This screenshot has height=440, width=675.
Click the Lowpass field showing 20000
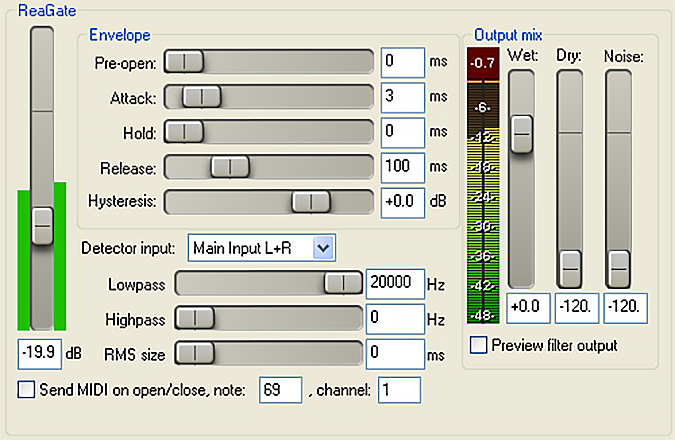pos(395,283)
